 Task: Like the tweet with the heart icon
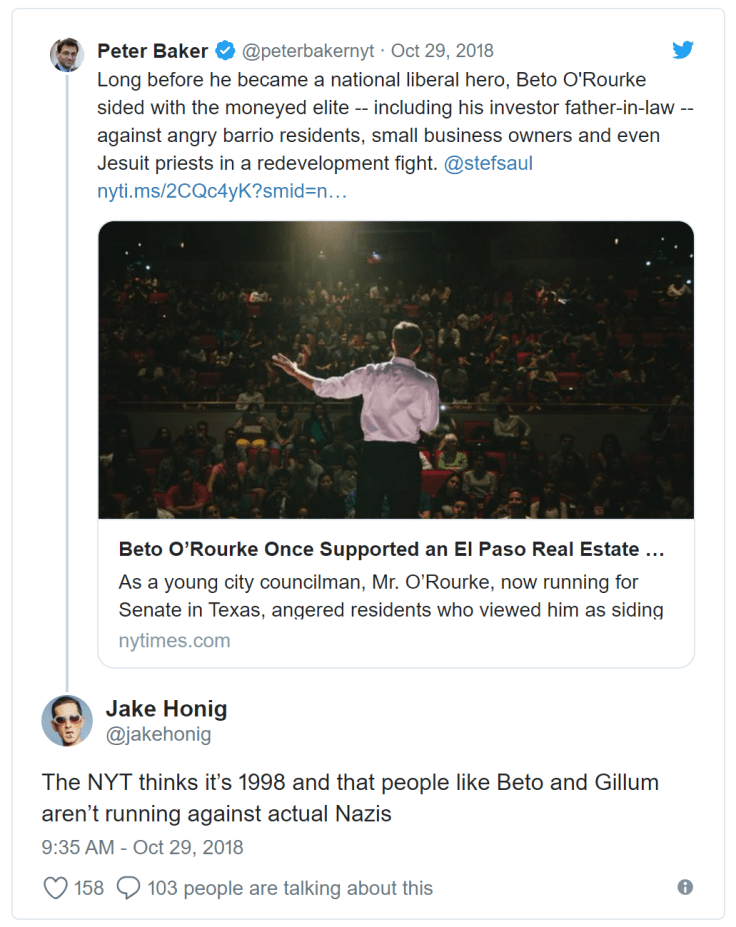coord(56,887)
